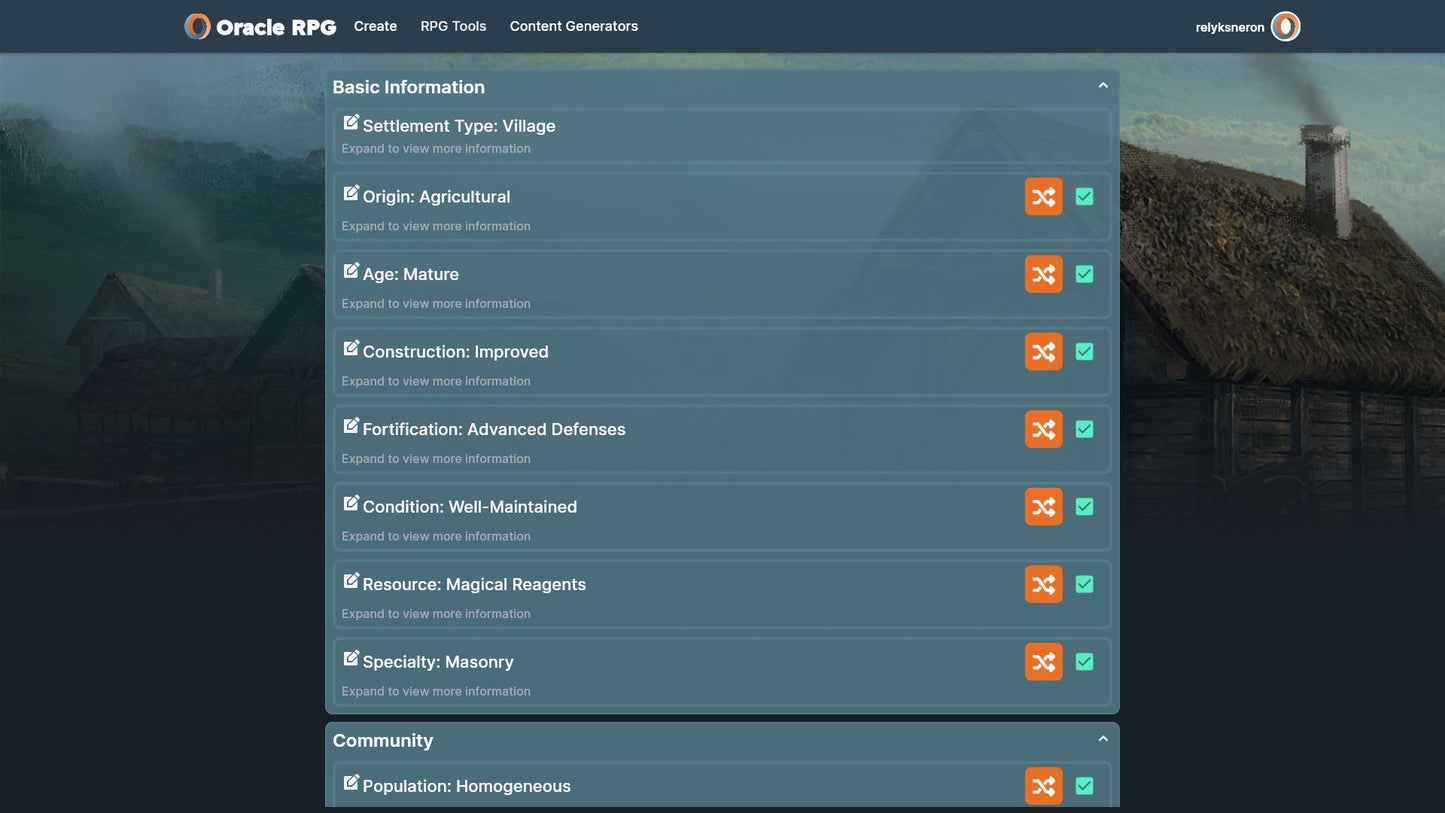Disable the Population: Homogeneous checkbox
This screenshot has width=1445, height=813.
(1084, 786)
